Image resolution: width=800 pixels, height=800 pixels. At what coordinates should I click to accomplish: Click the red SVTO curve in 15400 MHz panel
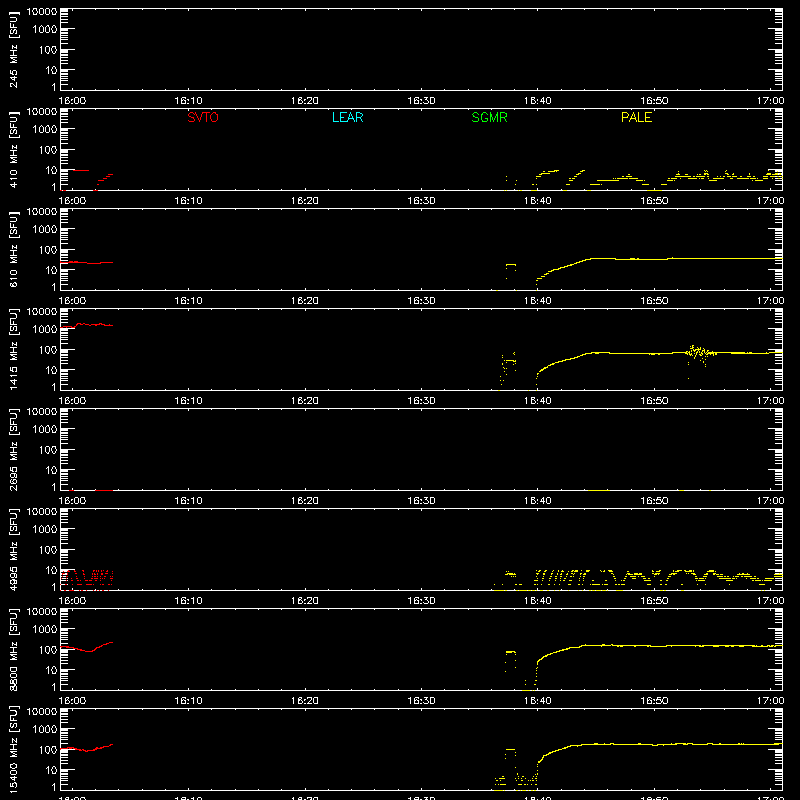click(x=87, y=748)
